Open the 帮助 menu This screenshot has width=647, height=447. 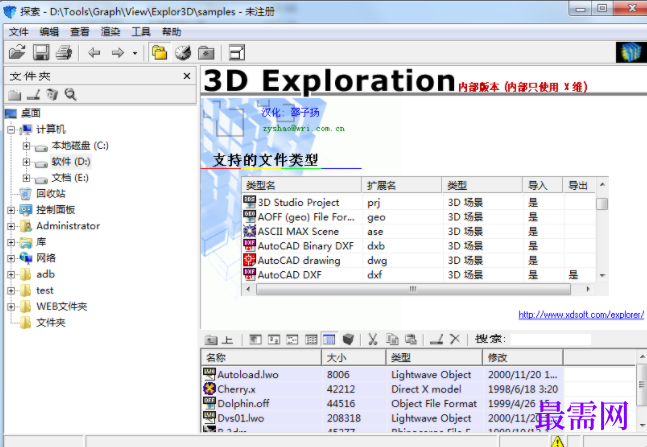click(171, 32)
